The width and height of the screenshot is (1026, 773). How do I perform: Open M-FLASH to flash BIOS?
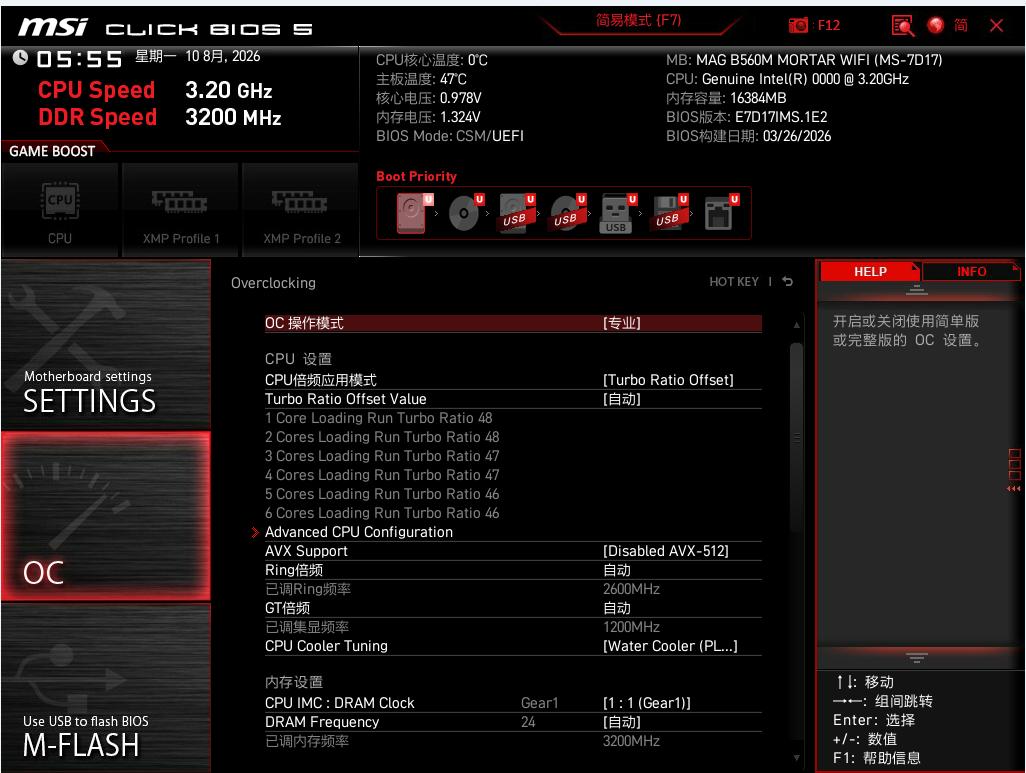(x=106, y=687)
